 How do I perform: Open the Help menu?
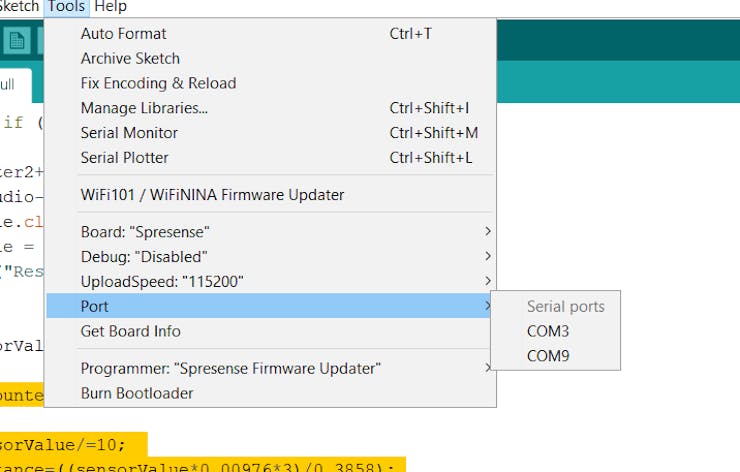pos(110,7)
